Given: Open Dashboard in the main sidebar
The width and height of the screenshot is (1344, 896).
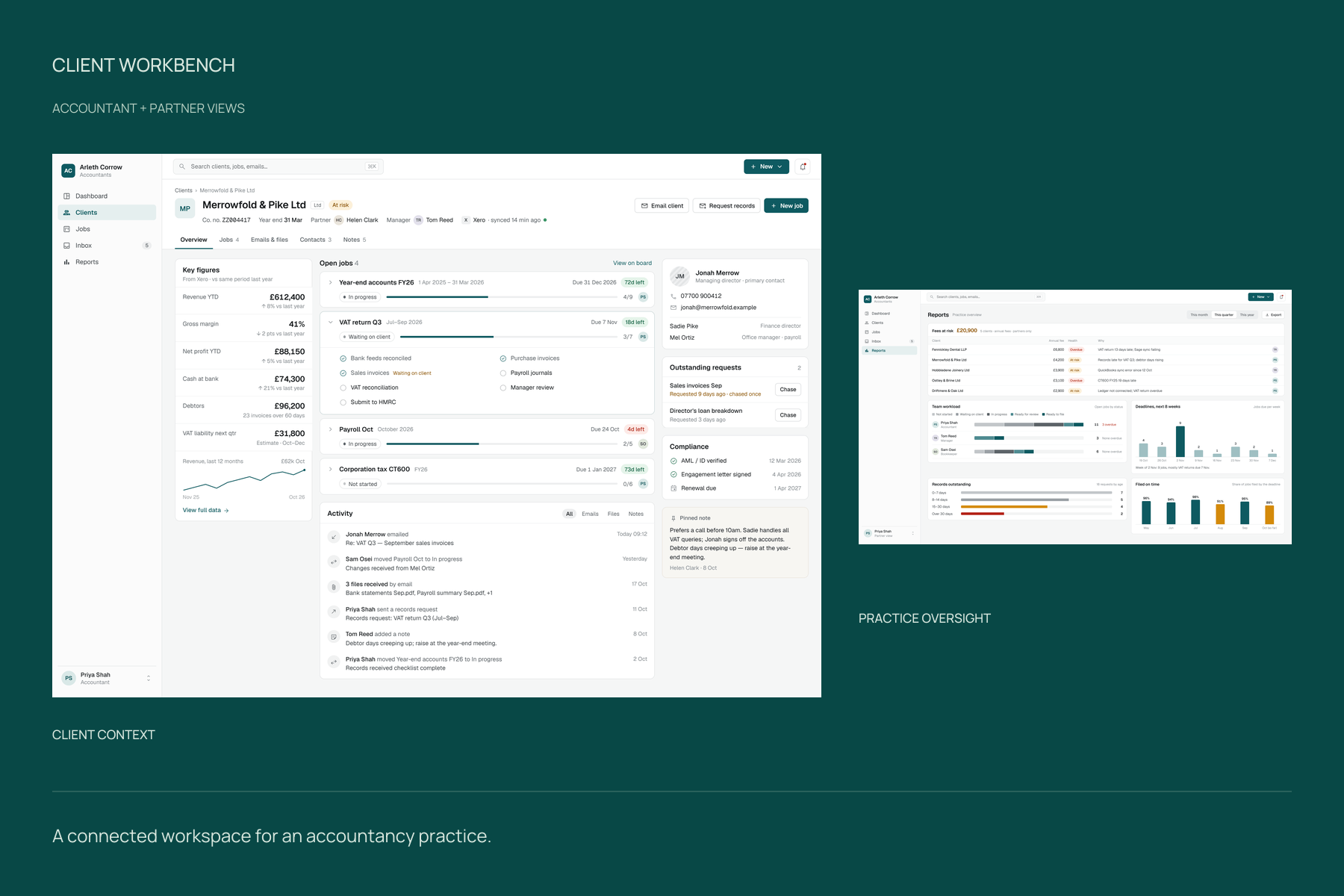Looking at the screenshot, I should [x=107, y=196].
